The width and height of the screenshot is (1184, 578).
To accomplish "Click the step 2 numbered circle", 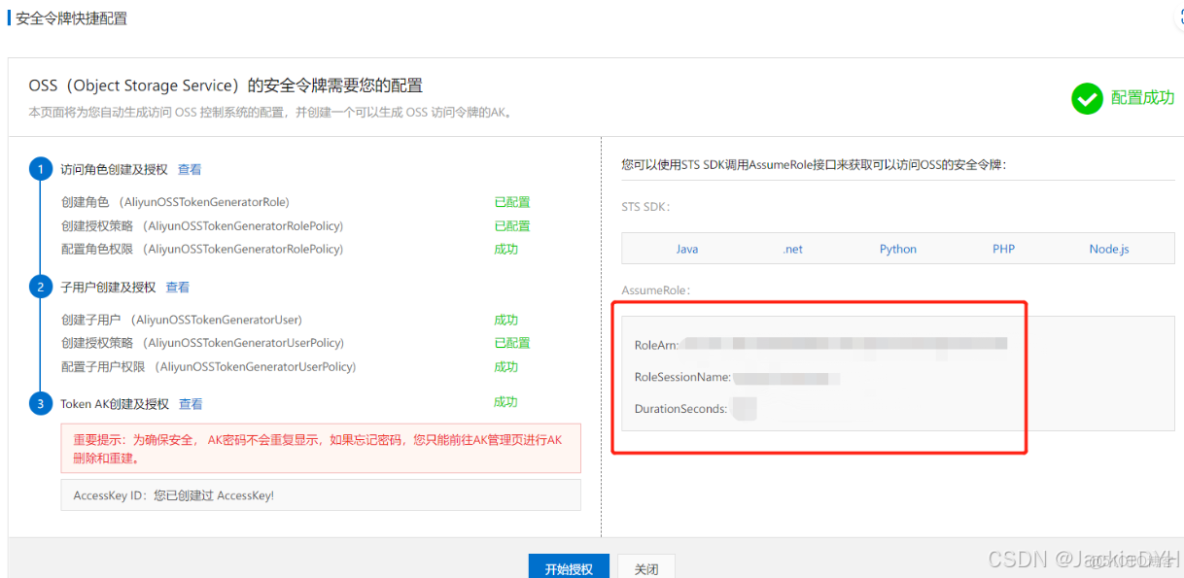I will pos(40,286).
